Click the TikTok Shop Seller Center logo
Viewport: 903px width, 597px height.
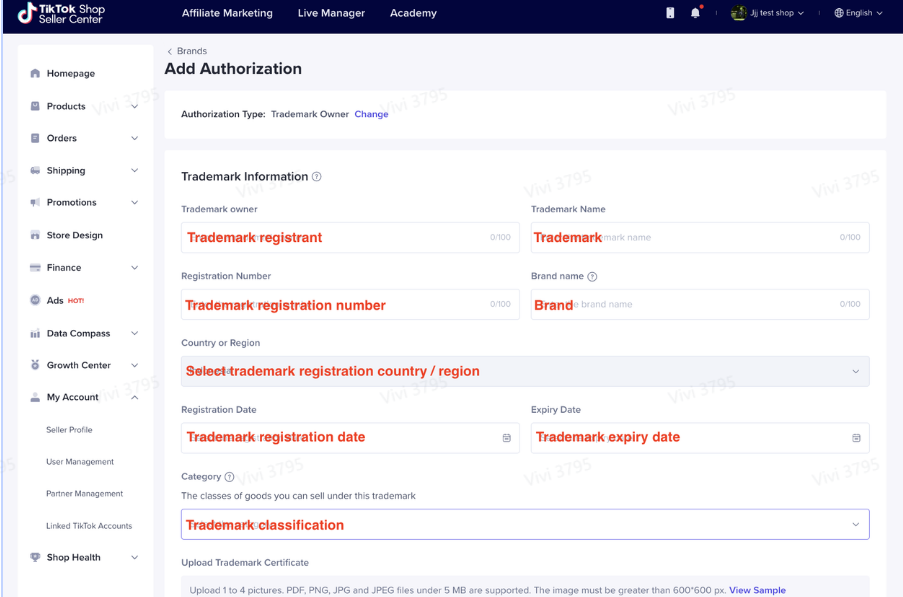[x=62, y=15]
